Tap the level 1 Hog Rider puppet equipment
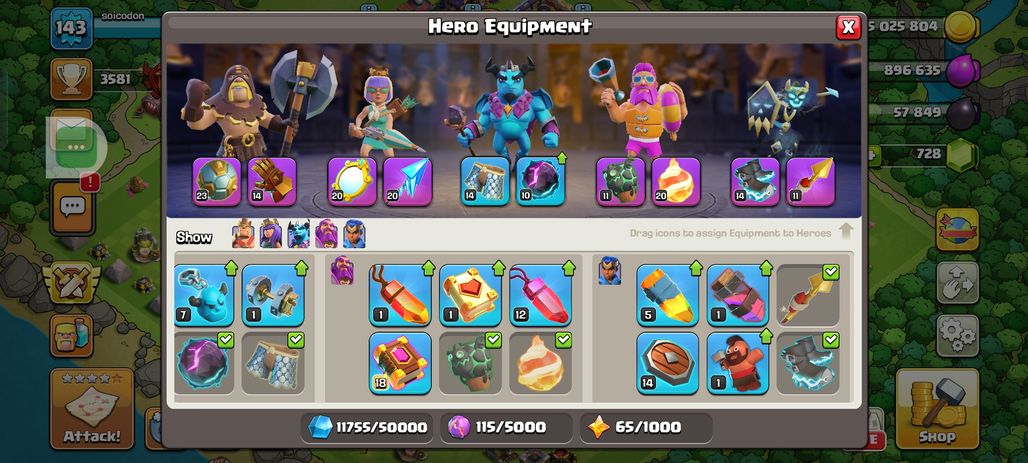Image resolution: width=1028 pixels, height=463 pixels. click(x=738, y=363)
